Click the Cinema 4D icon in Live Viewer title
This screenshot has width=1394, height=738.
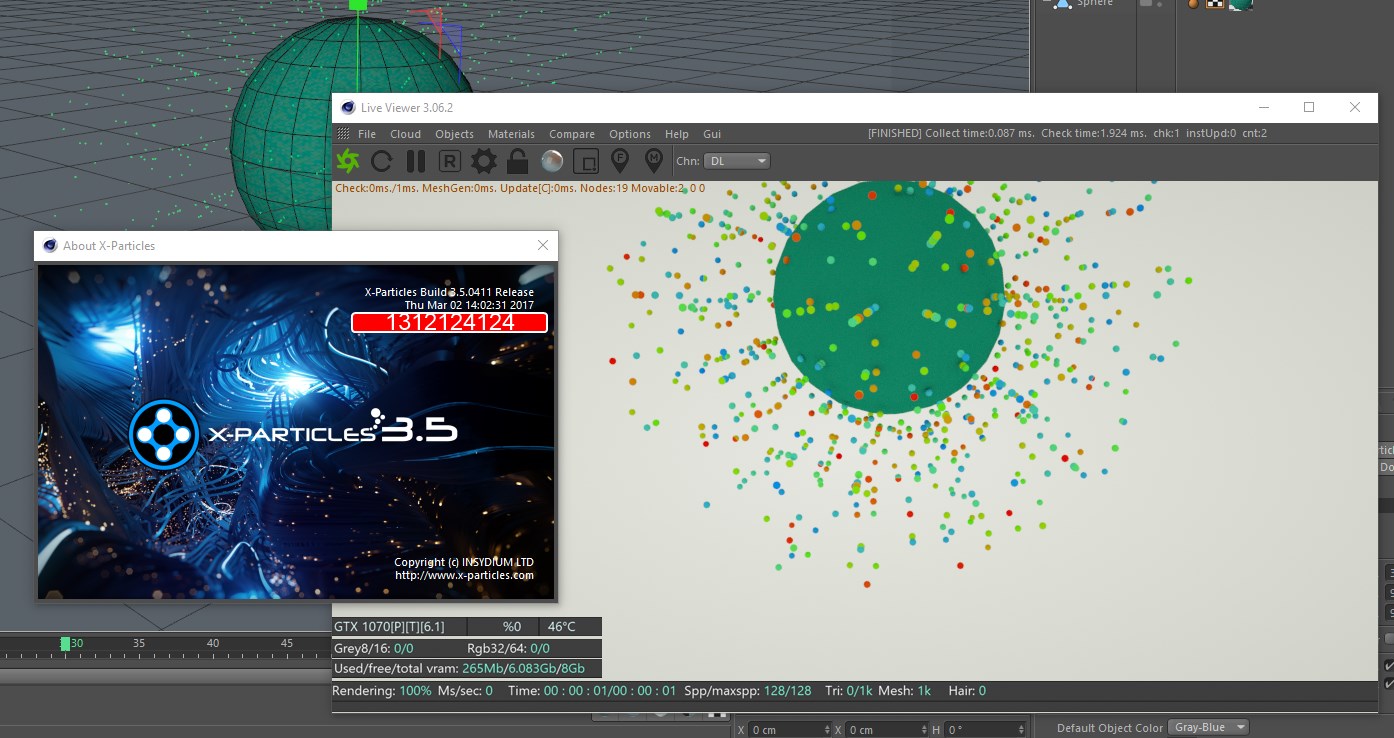347,107
